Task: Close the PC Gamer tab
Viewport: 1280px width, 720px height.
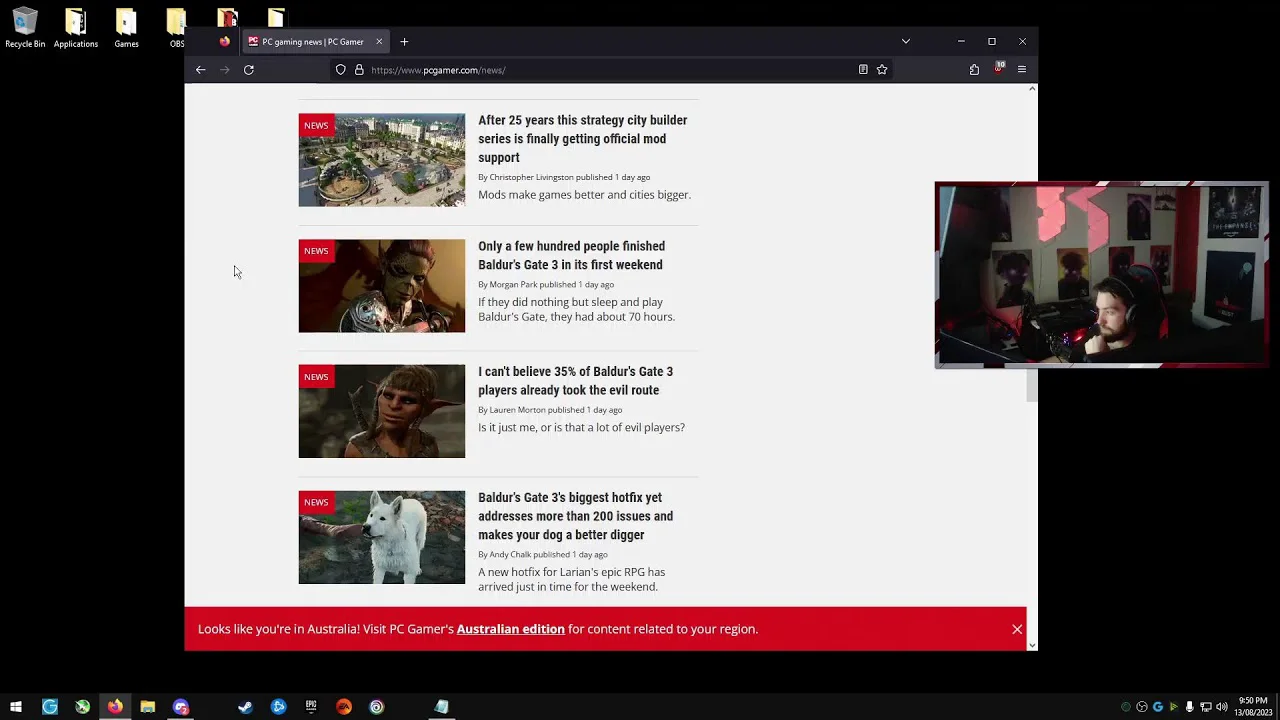Action: [x=379, y=42]
